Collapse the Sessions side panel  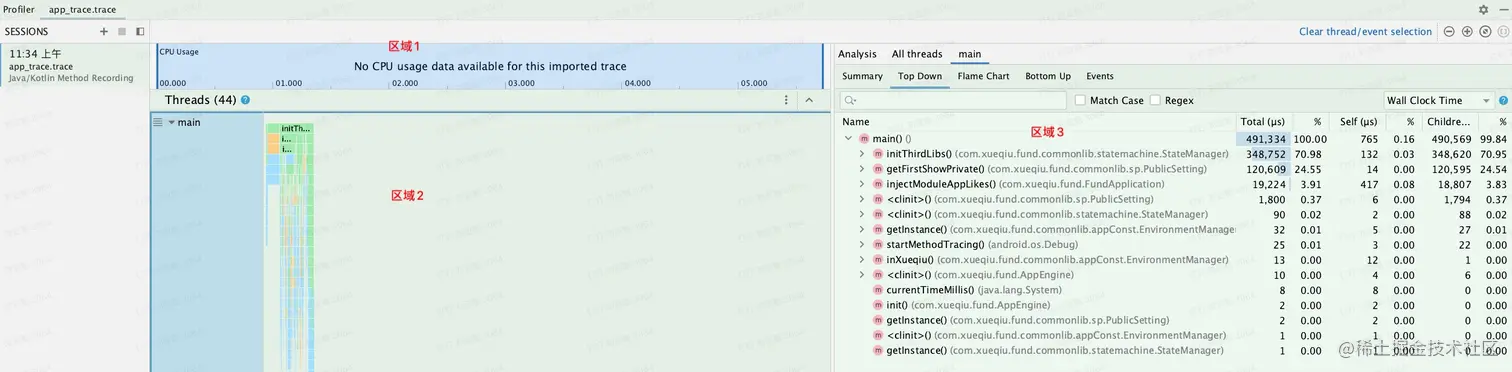tap(140, 32)
